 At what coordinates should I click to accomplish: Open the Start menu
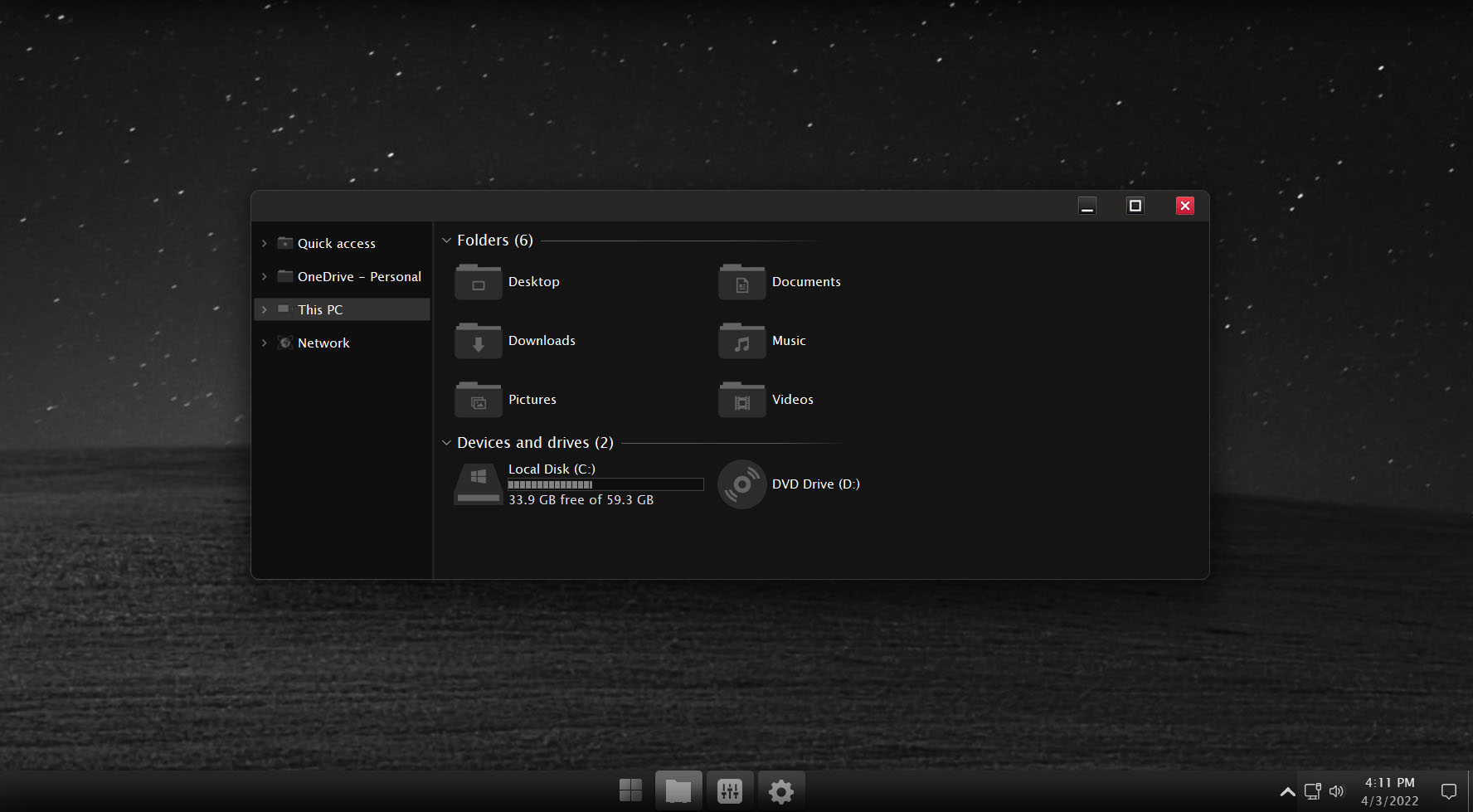tap(630, 790)
